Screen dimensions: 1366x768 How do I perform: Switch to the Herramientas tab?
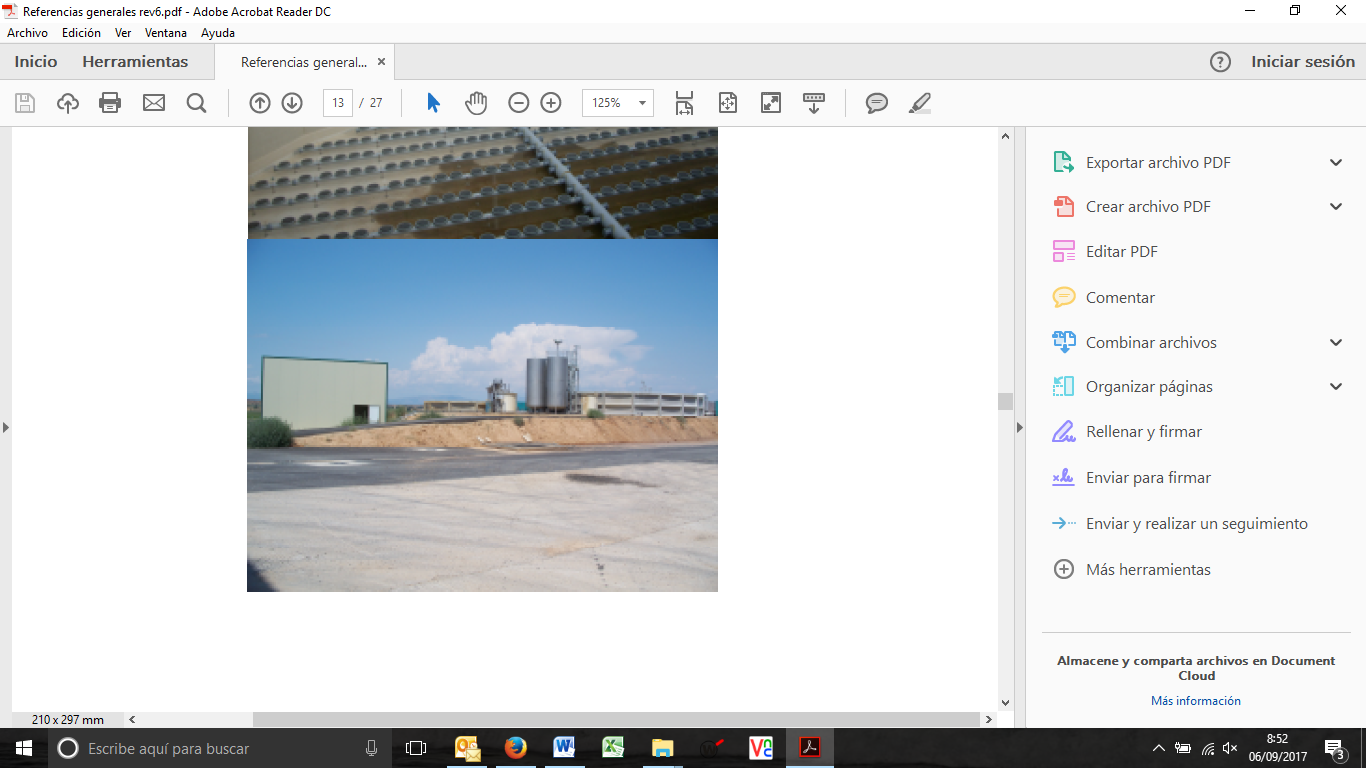[x=135, y=62]
